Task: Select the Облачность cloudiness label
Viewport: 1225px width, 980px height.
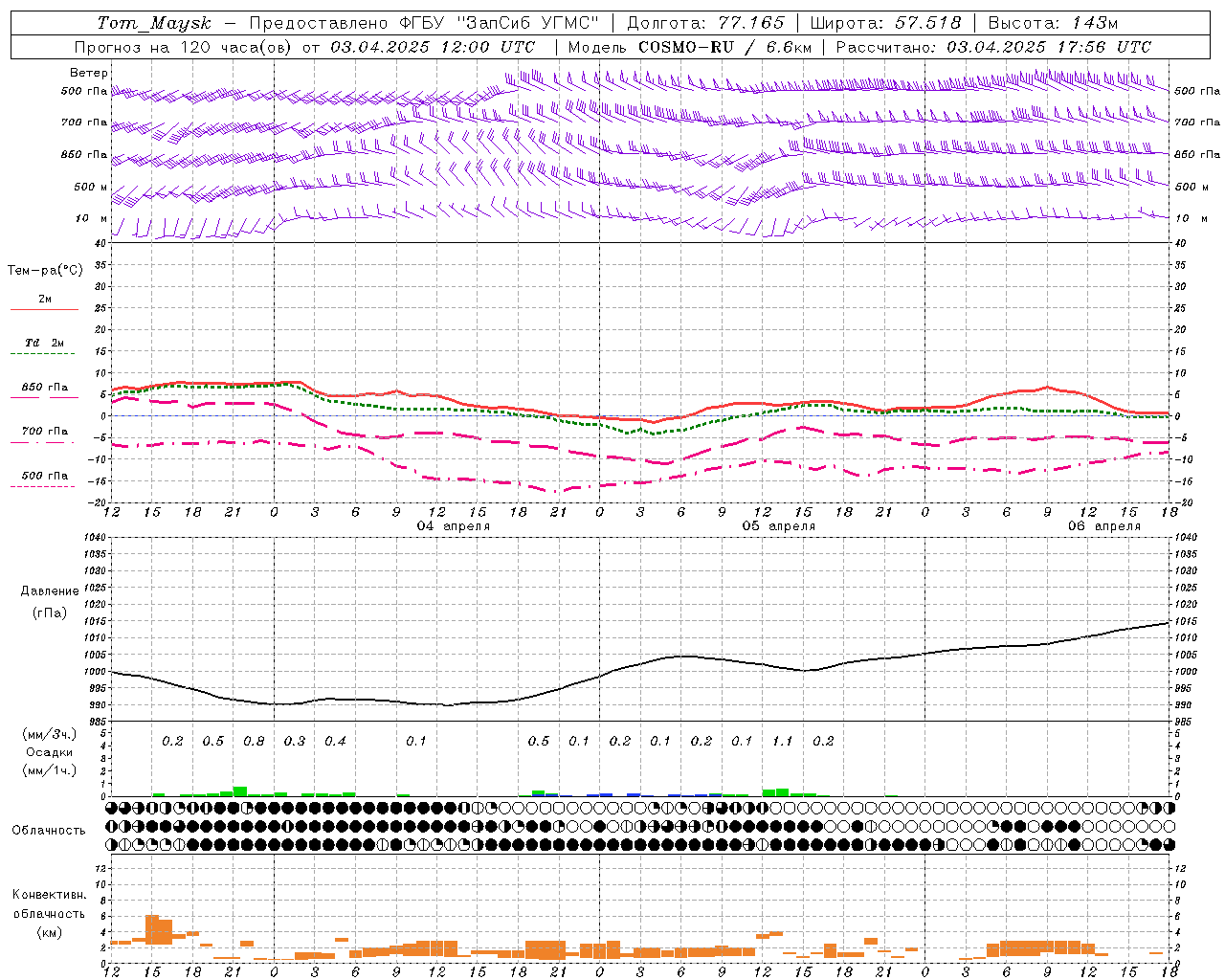Action: click(49, 831)
